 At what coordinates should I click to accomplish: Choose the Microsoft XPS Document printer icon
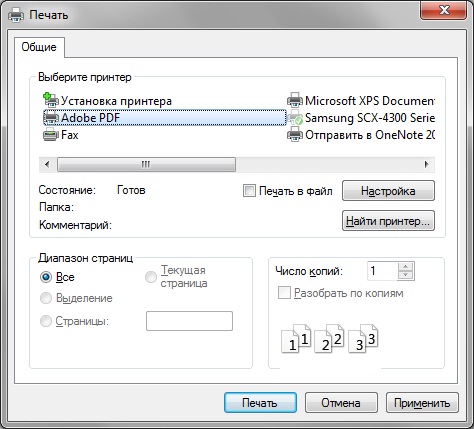point(295,100)
